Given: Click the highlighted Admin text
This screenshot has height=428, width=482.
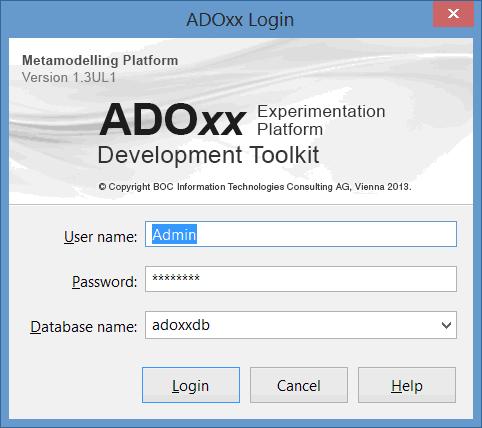Looking at the screenshot, I should pos(174,234).
